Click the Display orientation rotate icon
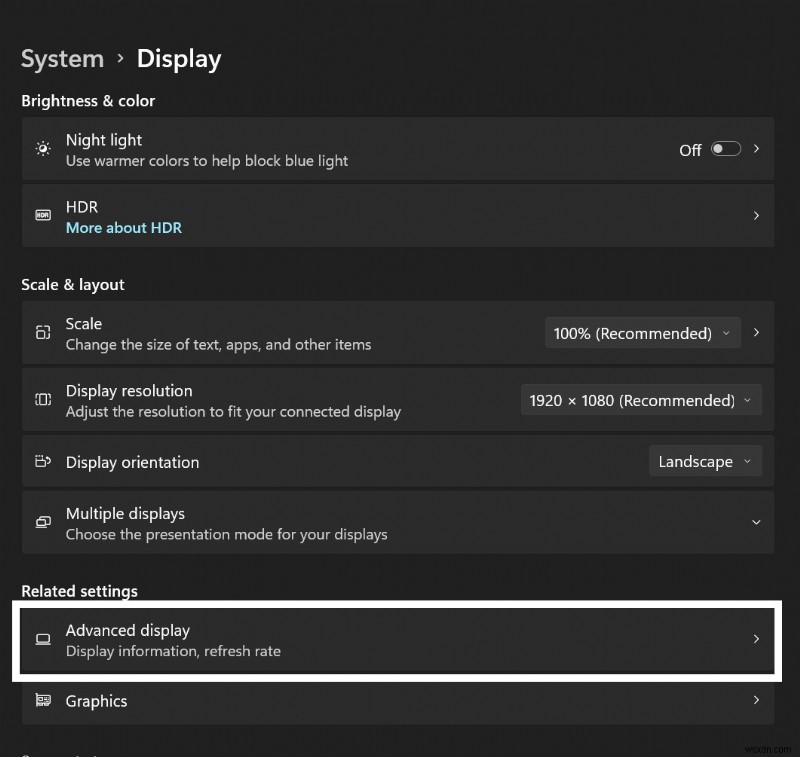 coord(42,461)
